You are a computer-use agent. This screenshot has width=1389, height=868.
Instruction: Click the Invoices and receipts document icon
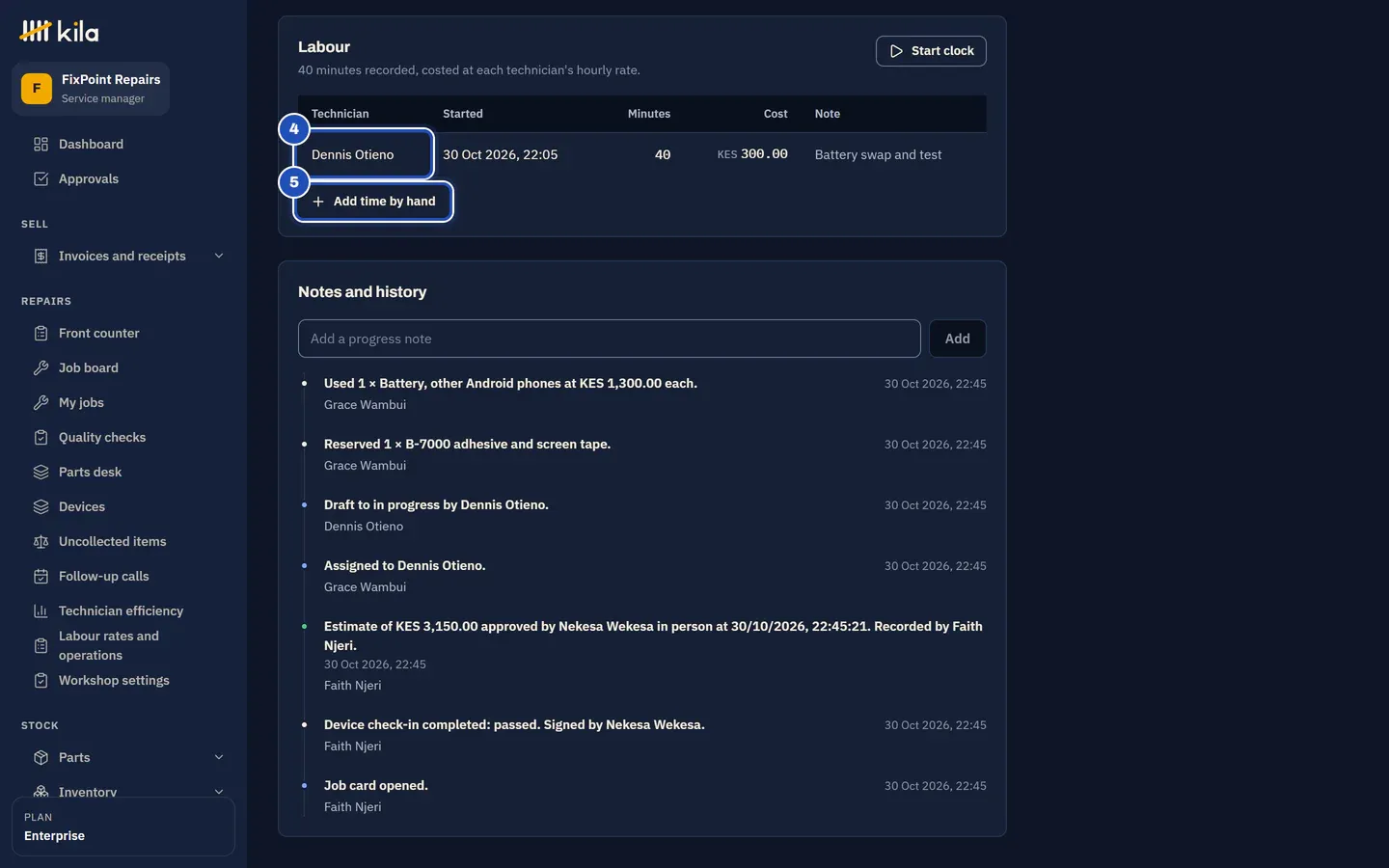(x=41, y=257)
